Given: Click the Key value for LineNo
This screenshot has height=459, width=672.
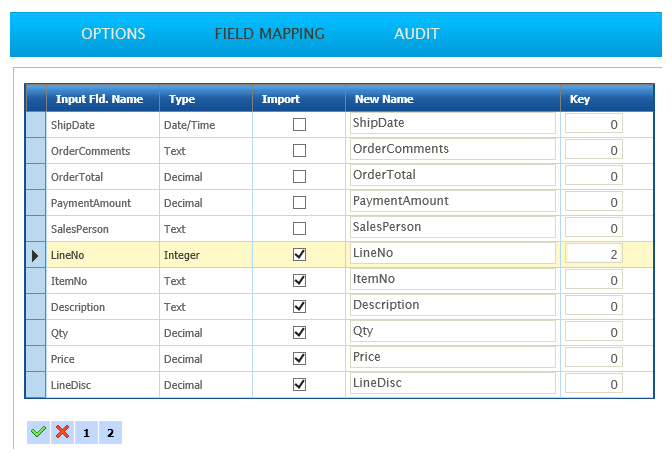Looking at the screenshot, I should click(x=594, y=254).
